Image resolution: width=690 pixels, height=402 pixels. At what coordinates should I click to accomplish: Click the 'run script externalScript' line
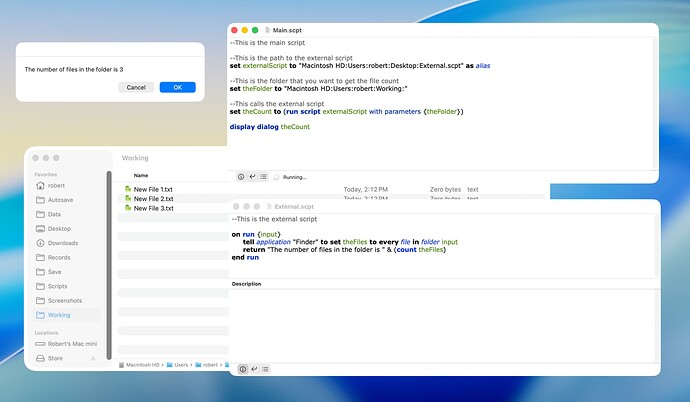pos(346,111)
